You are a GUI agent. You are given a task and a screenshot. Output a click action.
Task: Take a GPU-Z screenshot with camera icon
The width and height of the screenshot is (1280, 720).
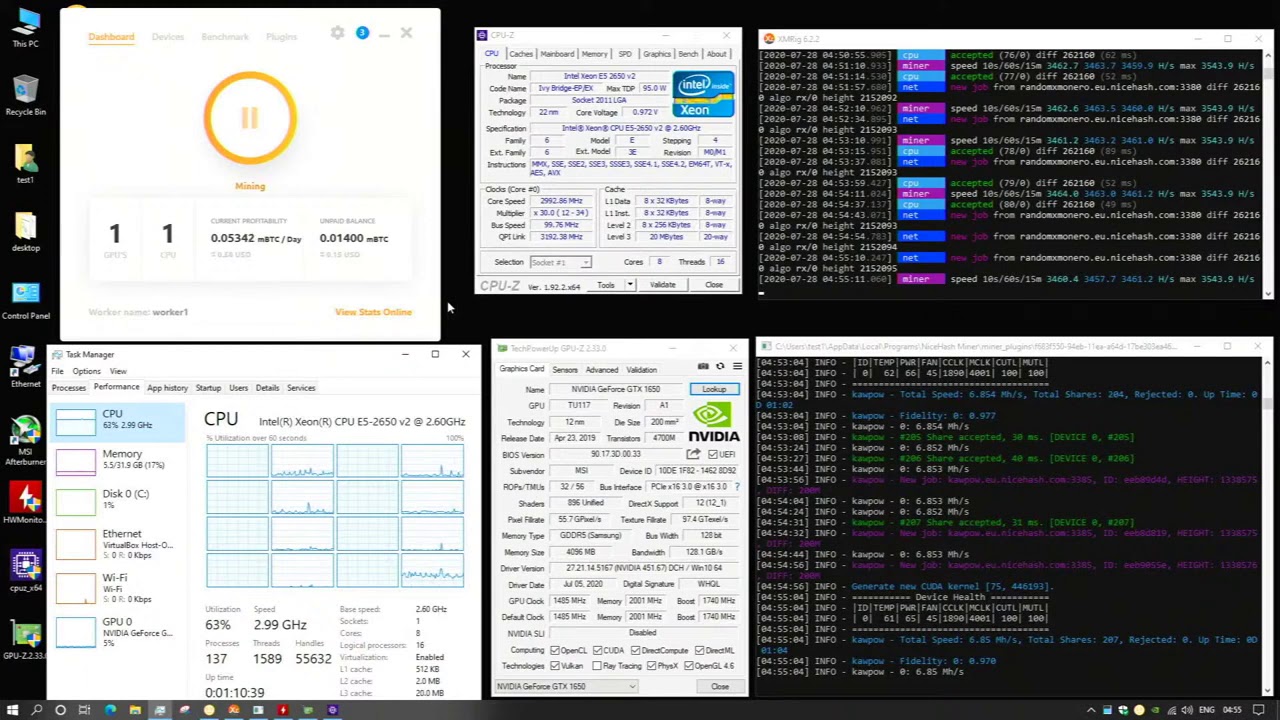[703, 367]
